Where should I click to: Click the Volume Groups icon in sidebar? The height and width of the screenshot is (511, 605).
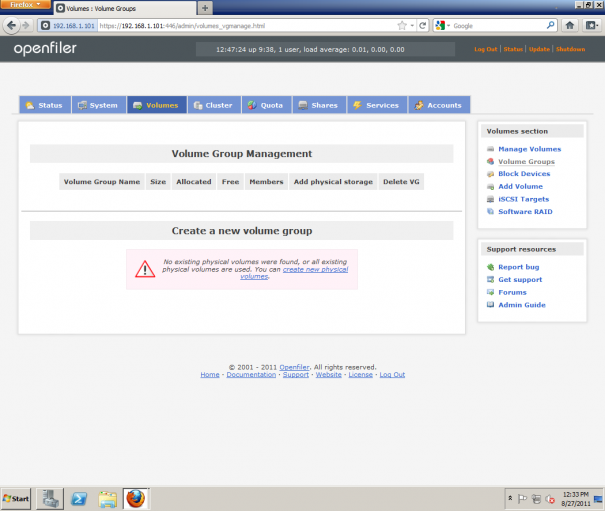pyautogui.click(x=490, y=161)
